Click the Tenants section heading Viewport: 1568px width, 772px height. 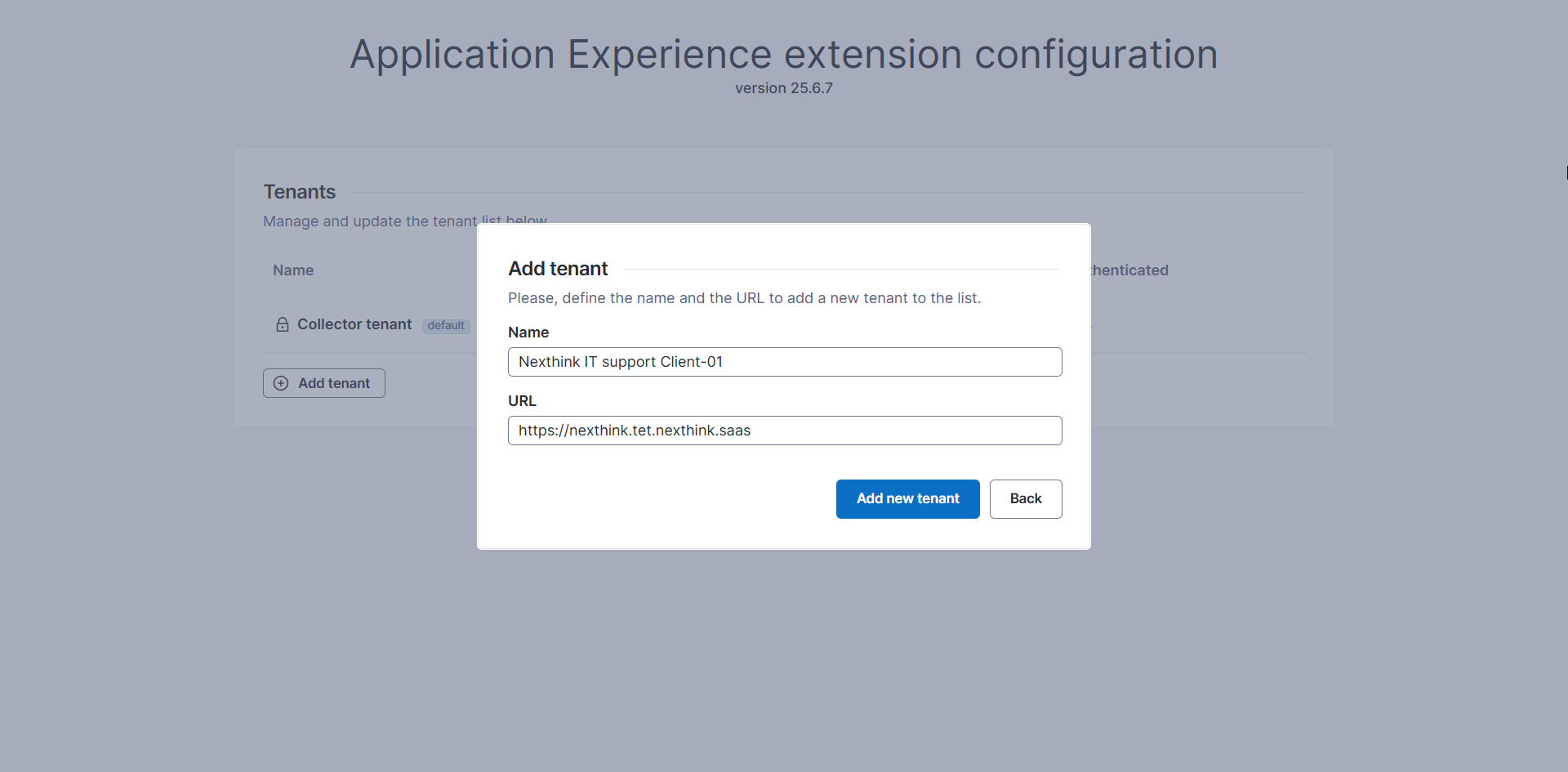point(299,192)
